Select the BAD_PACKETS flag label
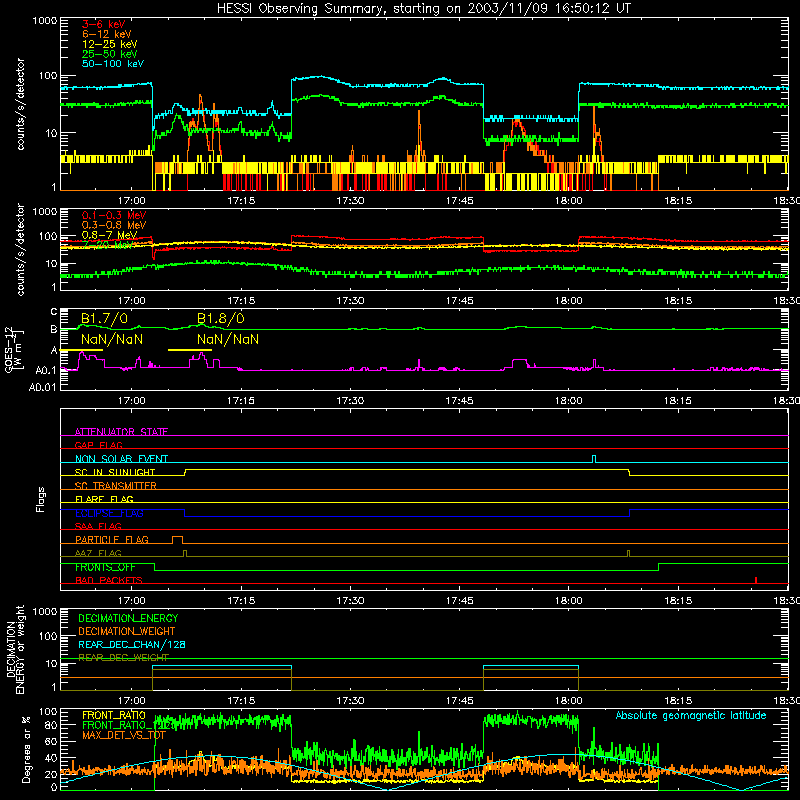This screenshot has width=800, height=800. (x=108, y=580)
